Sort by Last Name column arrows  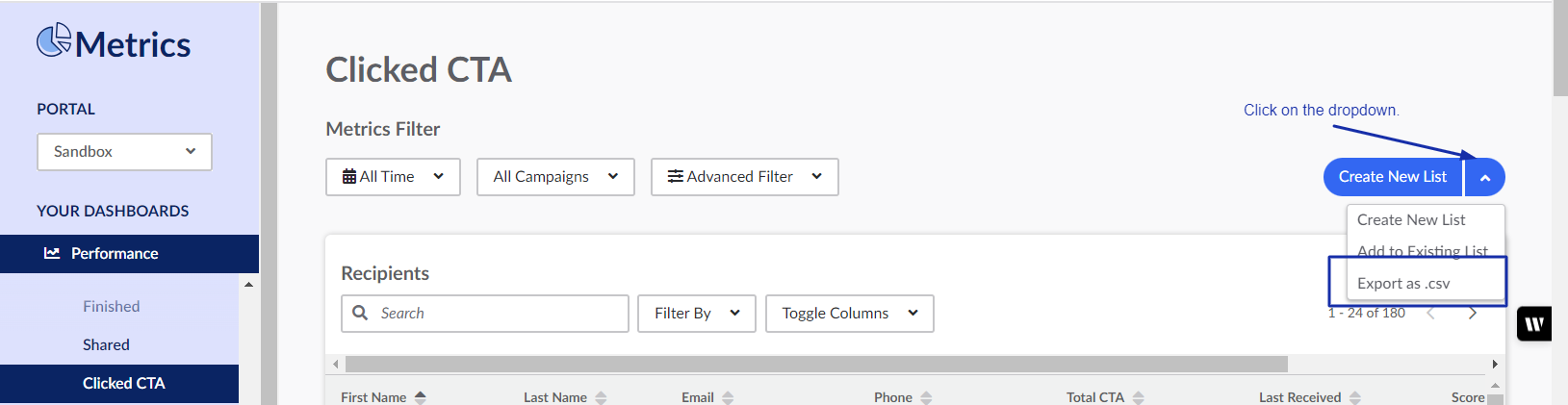[601, 397]
